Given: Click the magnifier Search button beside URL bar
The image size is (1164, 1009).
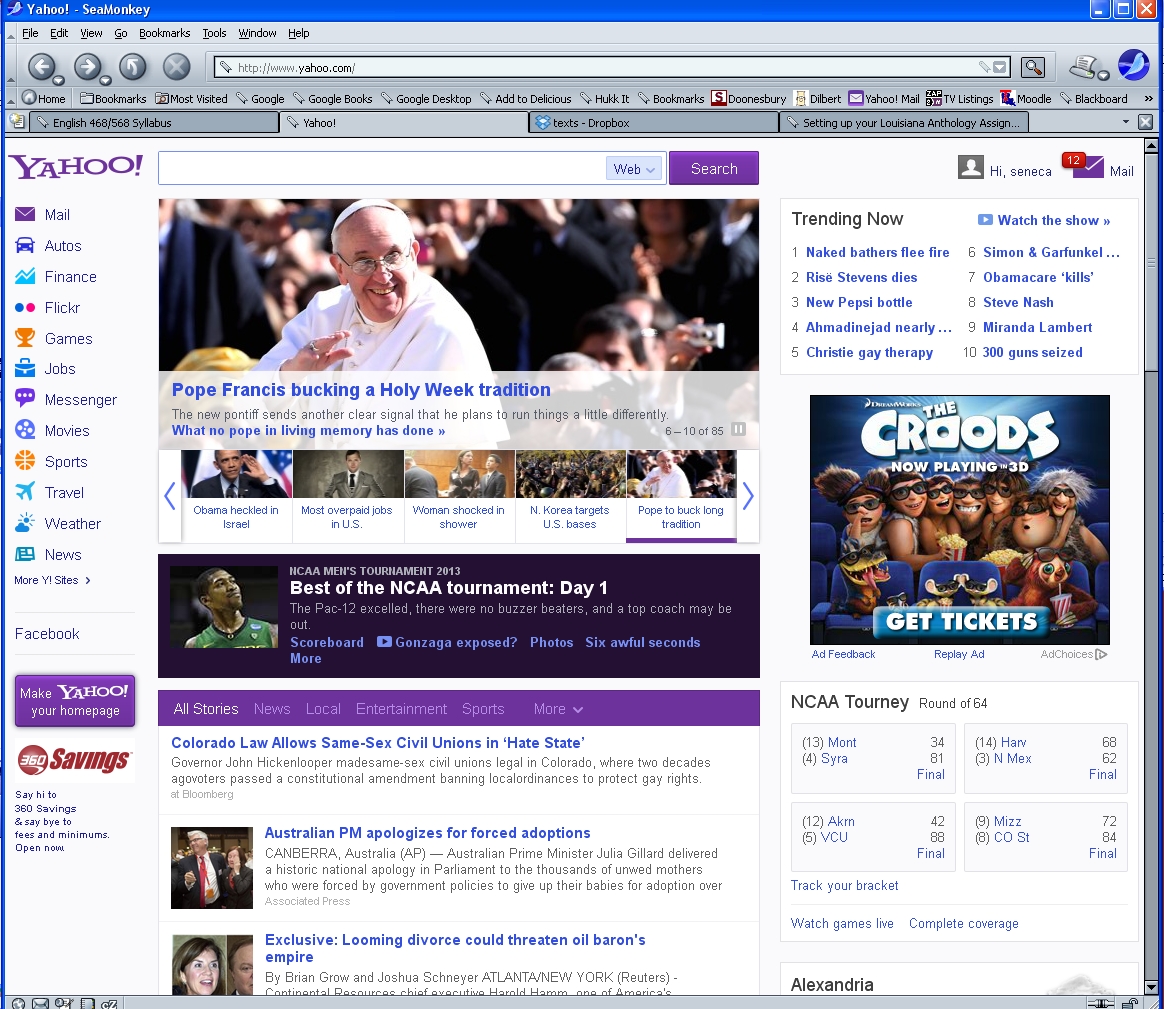Looking at the screenshot, I should pyautogui.click(x=1033, y=68).
